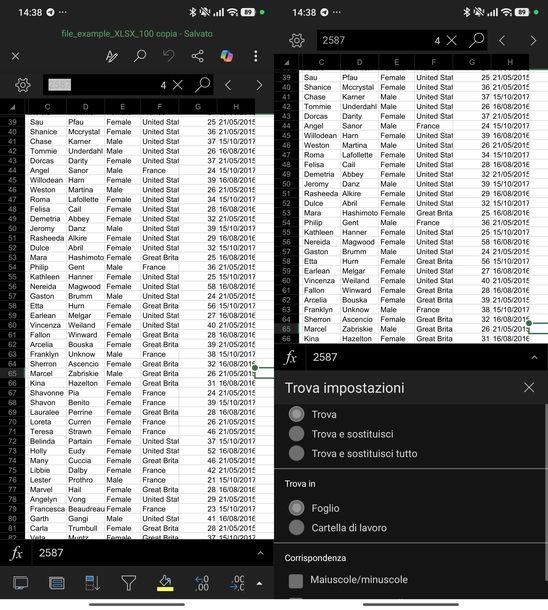Viewport: 548px width, 610px height.
Task: Select column H header in right sheet
Action: (510, 62)
